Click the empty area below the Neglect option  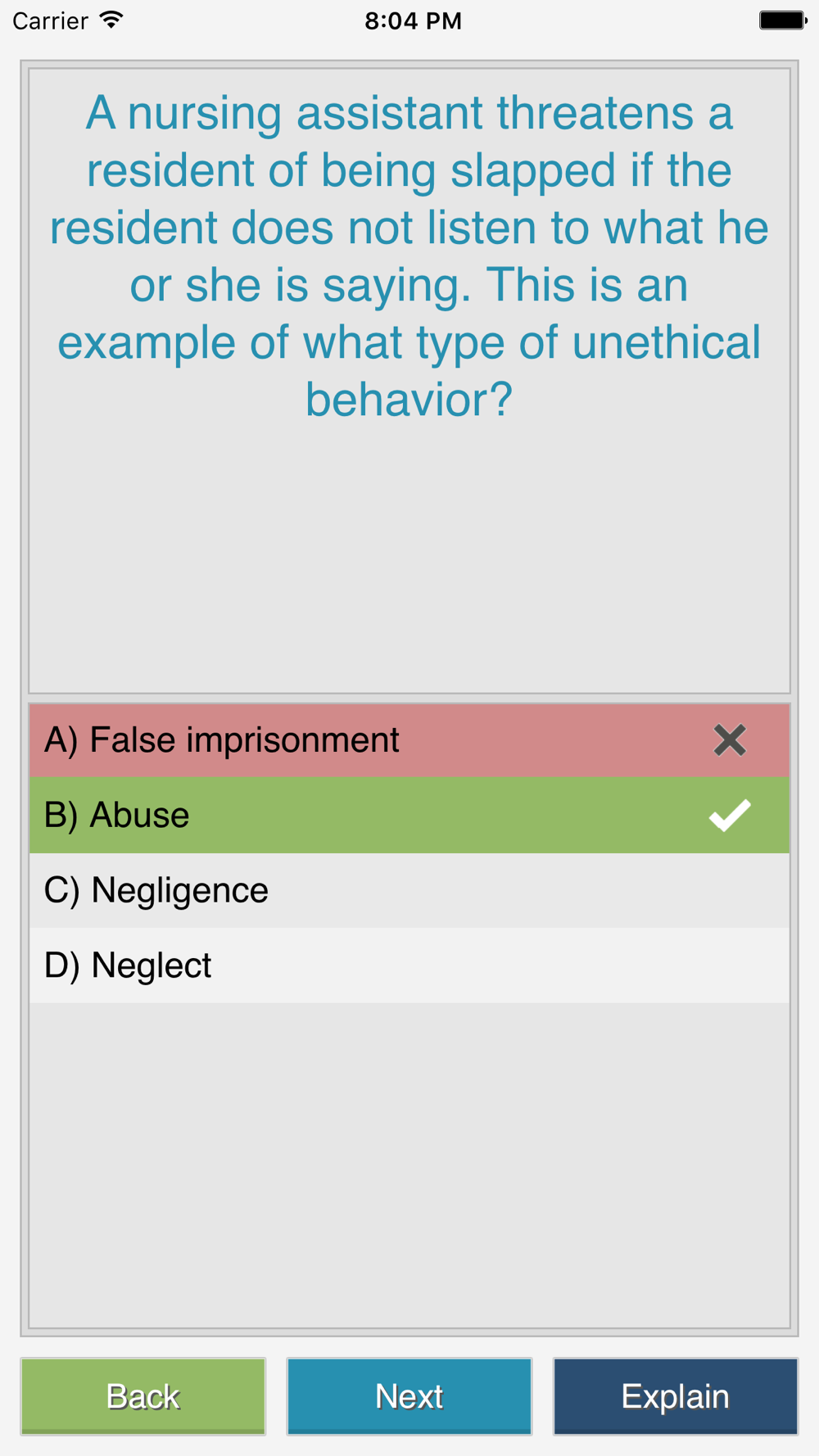409,1163
